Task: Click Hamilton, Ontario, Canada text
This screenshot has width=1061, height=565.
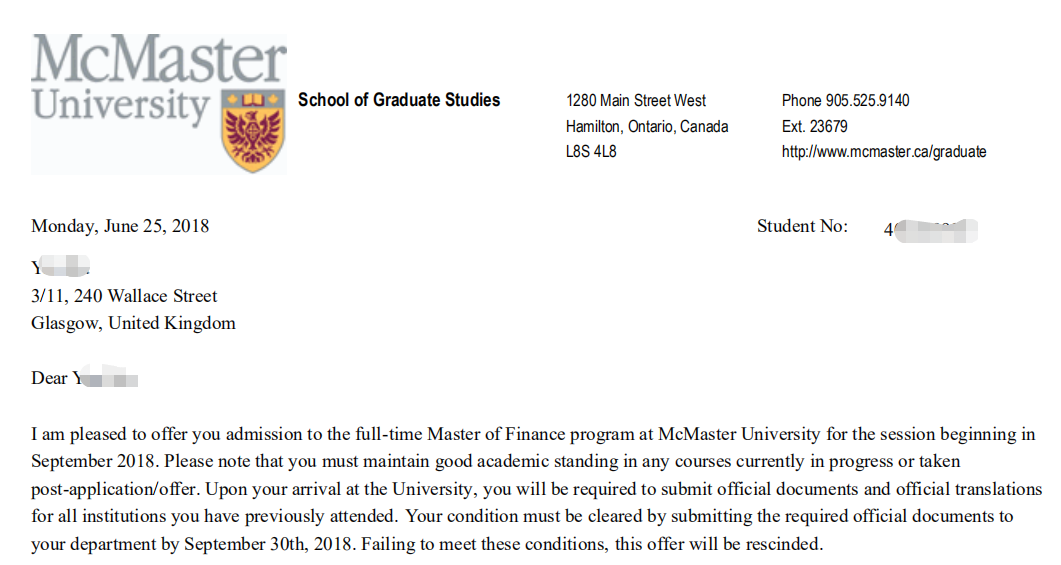Action: click(x=647, y=126)
